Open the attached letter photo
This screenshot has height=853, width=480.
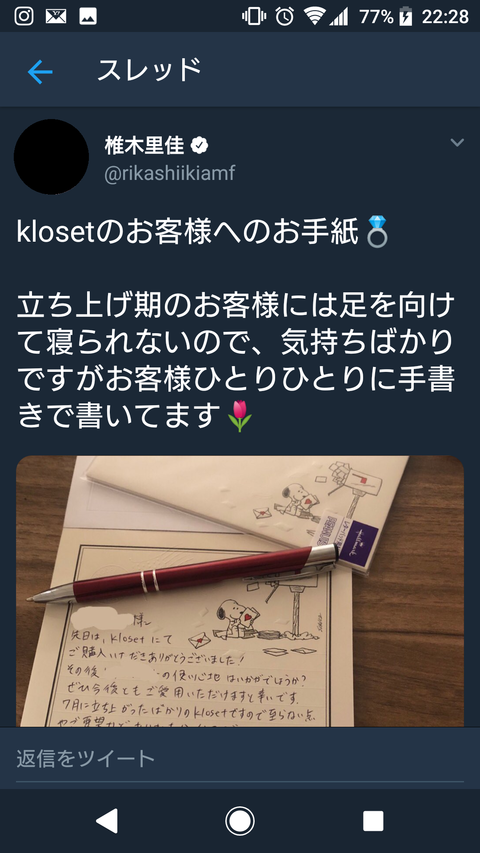tap(240, 591)
